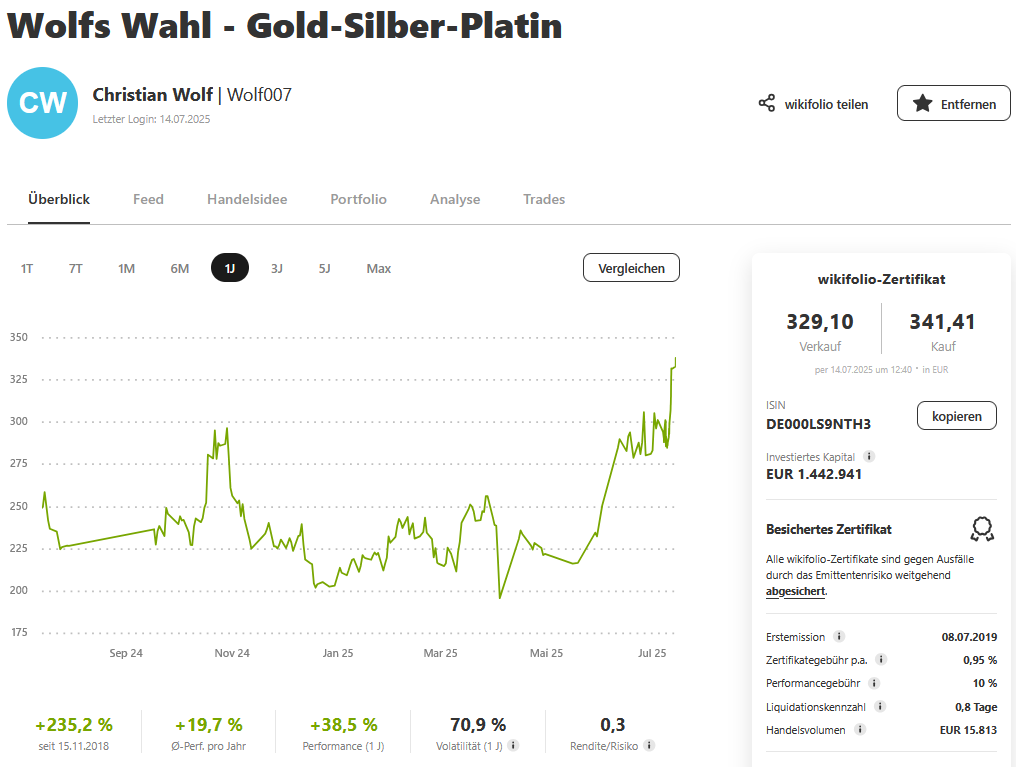Open the Portfolio tab
Screen dimensions: 1016x767
click(358, 199)
